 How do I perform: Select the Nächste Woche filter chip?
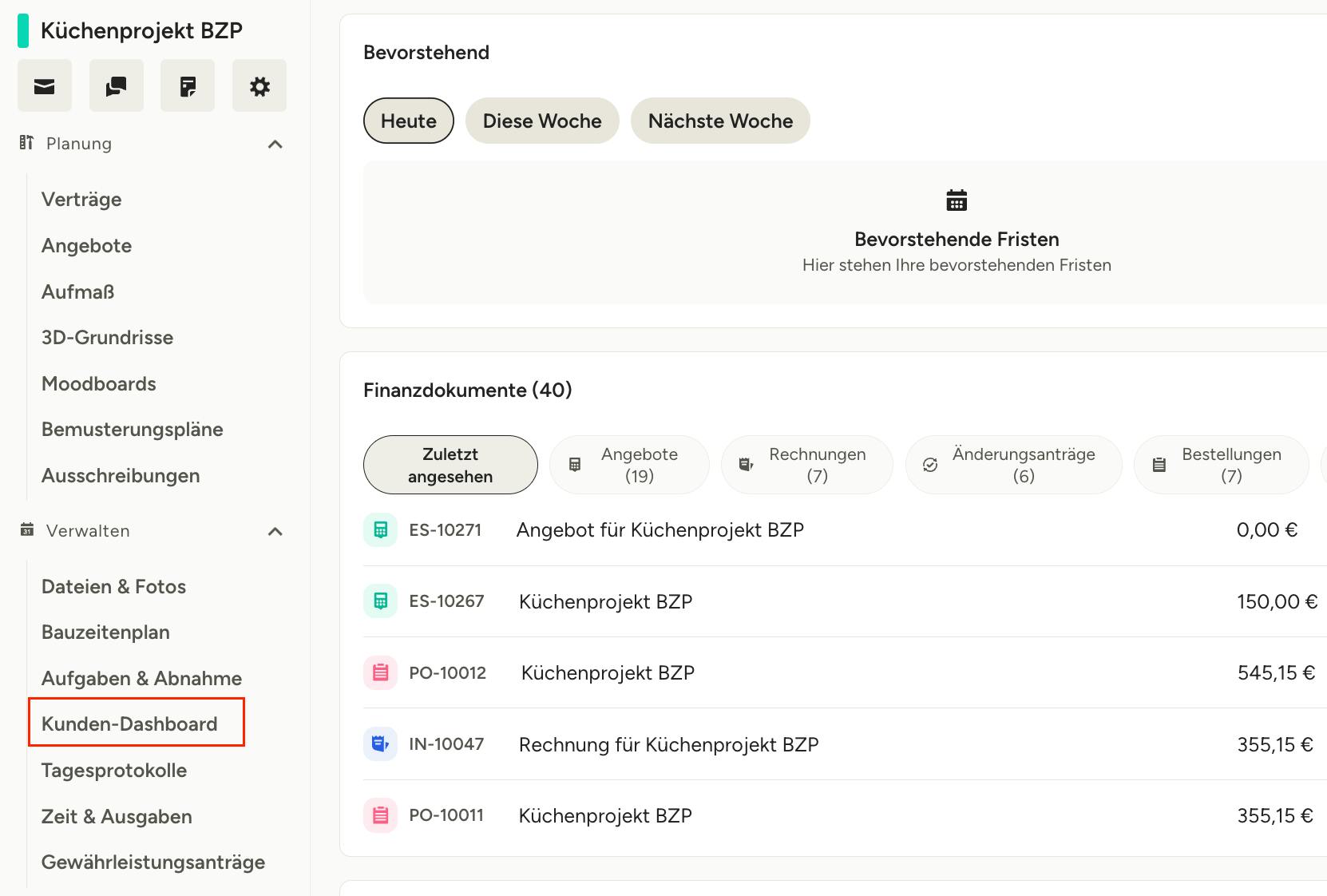point(720,121)
